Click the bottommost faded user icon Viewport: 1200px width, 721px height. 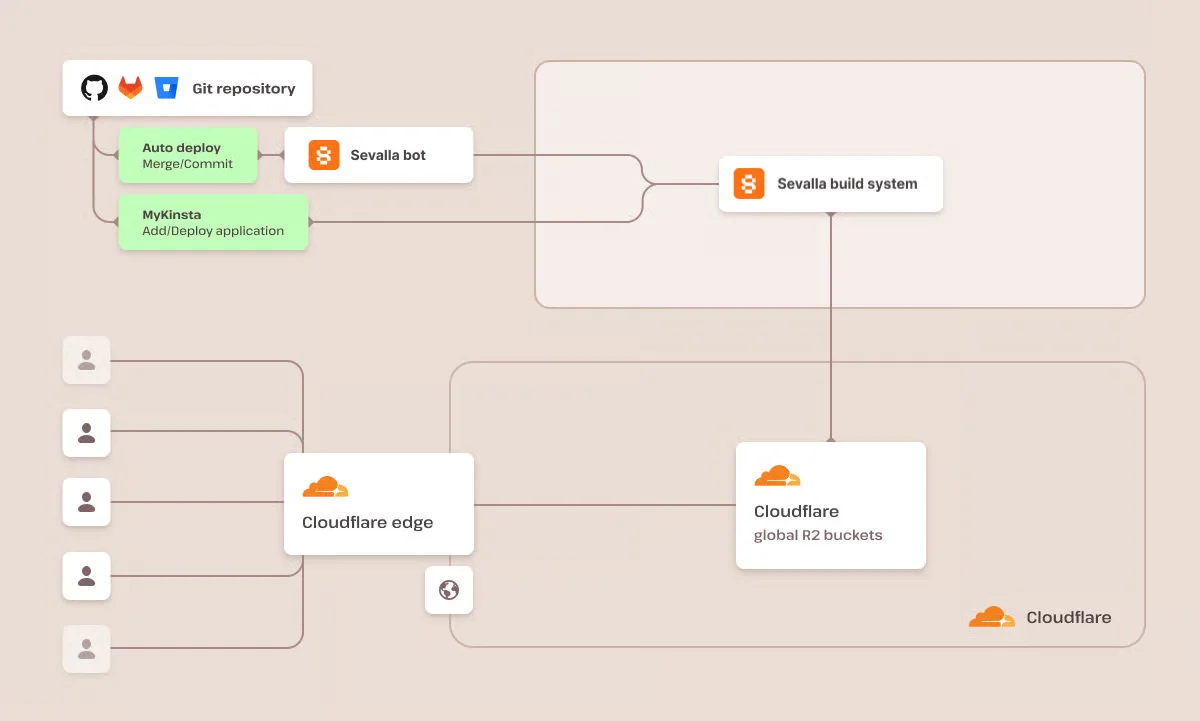pyautogui.click(x=87, y=649)
